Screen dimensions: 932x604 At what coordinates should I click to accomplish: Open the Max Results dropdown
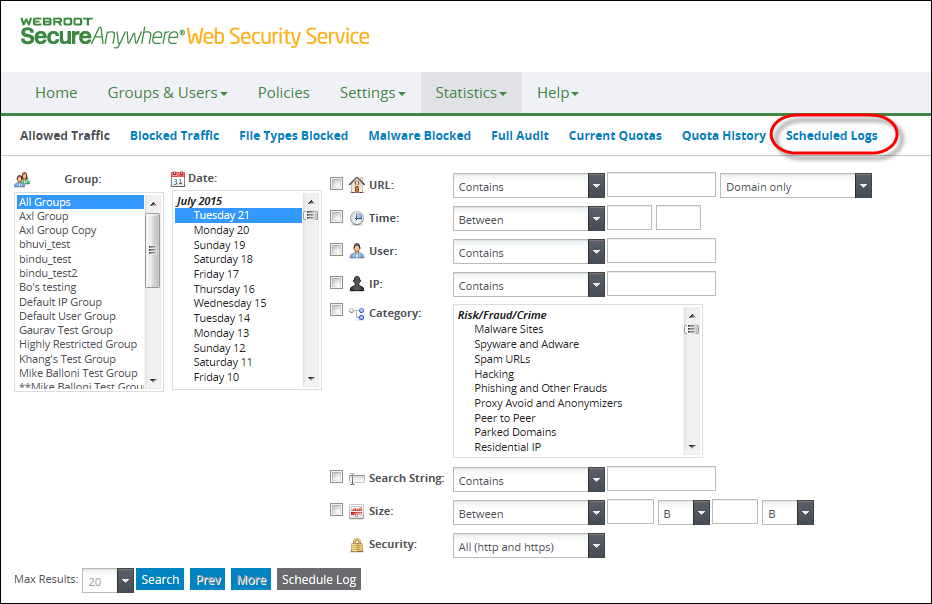(x=108, y=581)
